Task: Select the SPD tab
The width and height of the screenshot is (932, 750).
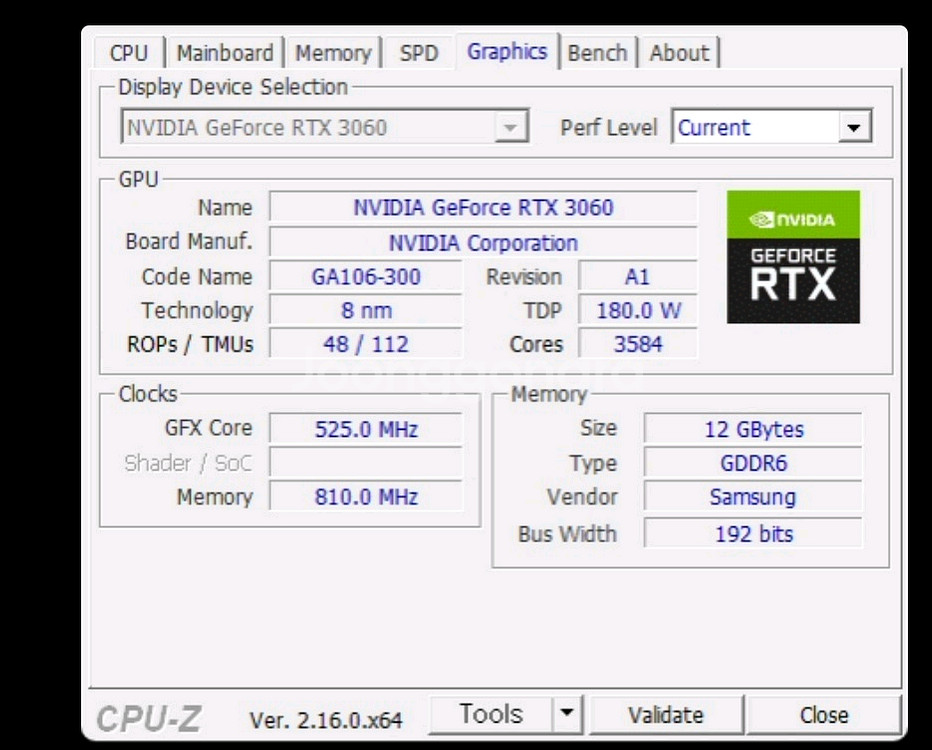Action: [418, 53]
